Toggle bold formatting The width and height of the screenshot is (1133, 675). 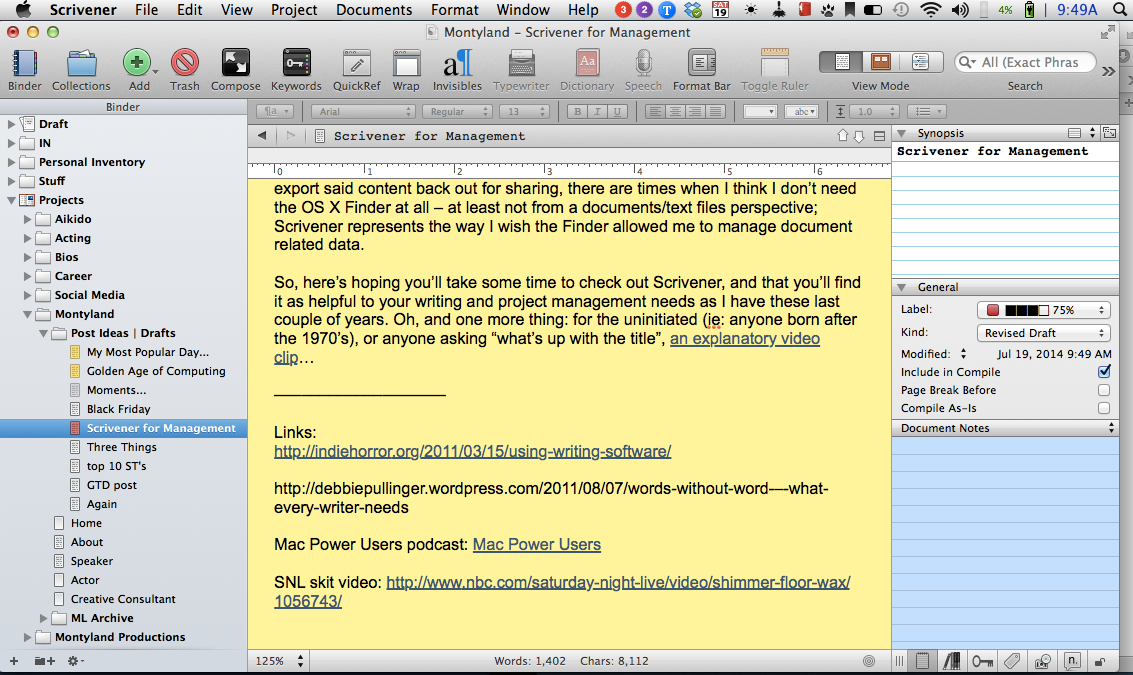(x=577, y=111)
